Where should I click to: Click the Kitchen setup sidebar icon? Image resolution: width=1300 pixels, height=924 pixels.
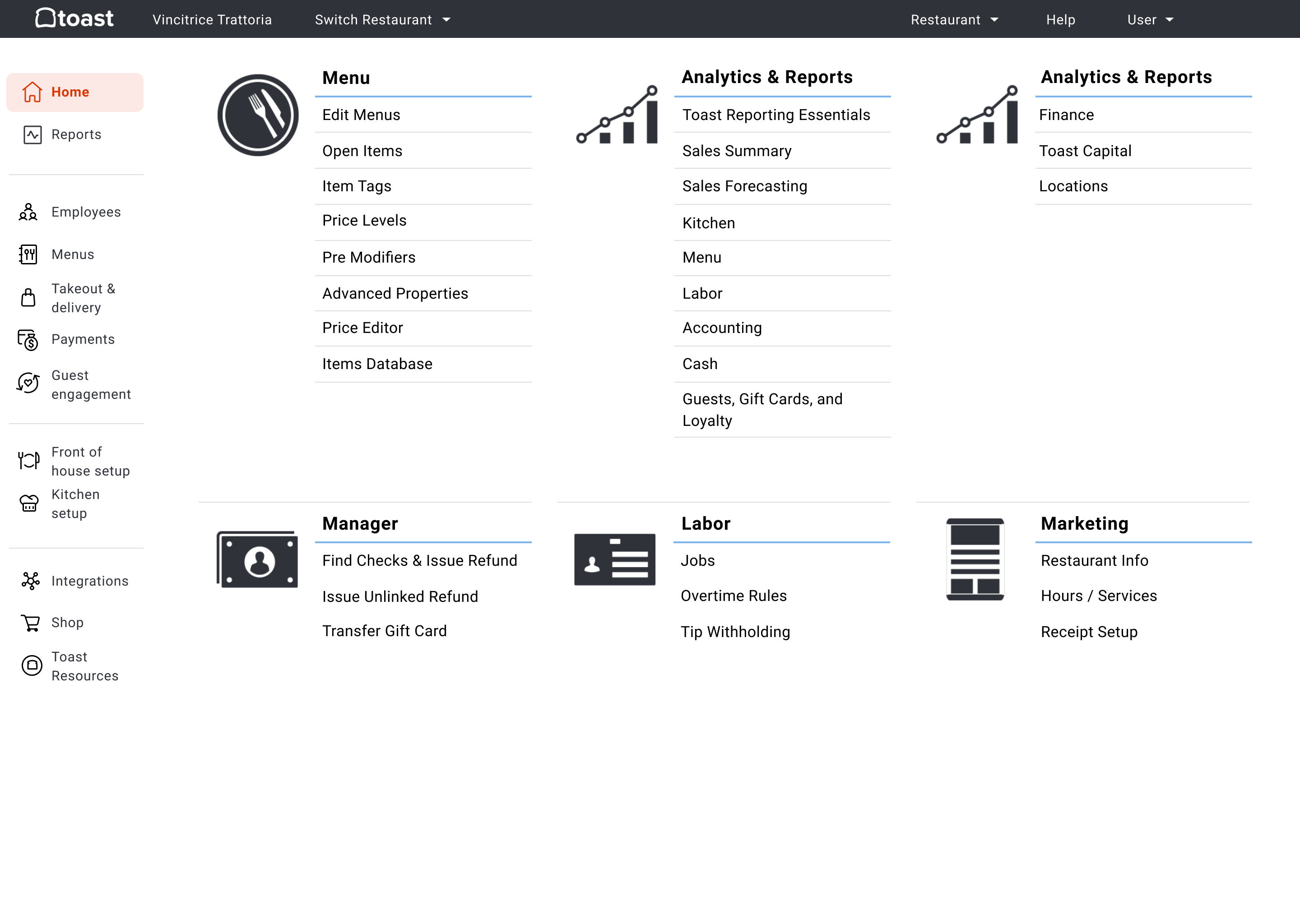(29, 504)
